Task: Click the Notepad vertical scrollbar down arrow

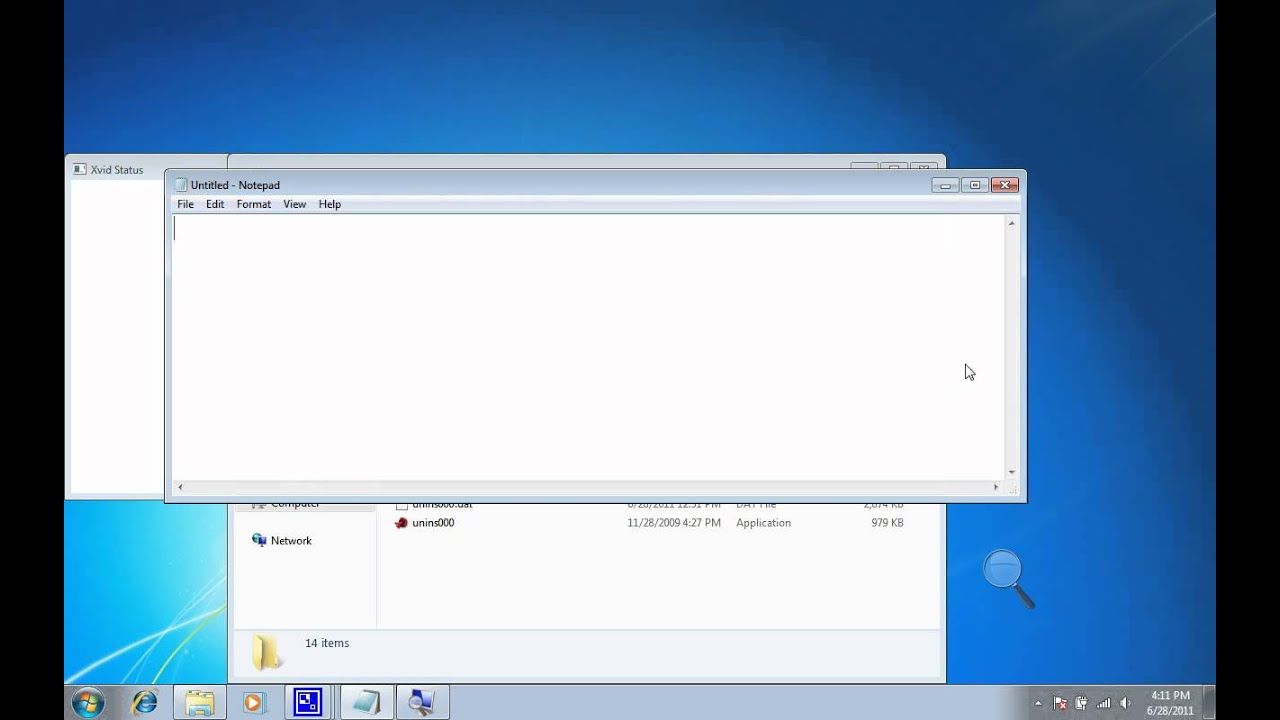Action: [x=1012, y=472]
